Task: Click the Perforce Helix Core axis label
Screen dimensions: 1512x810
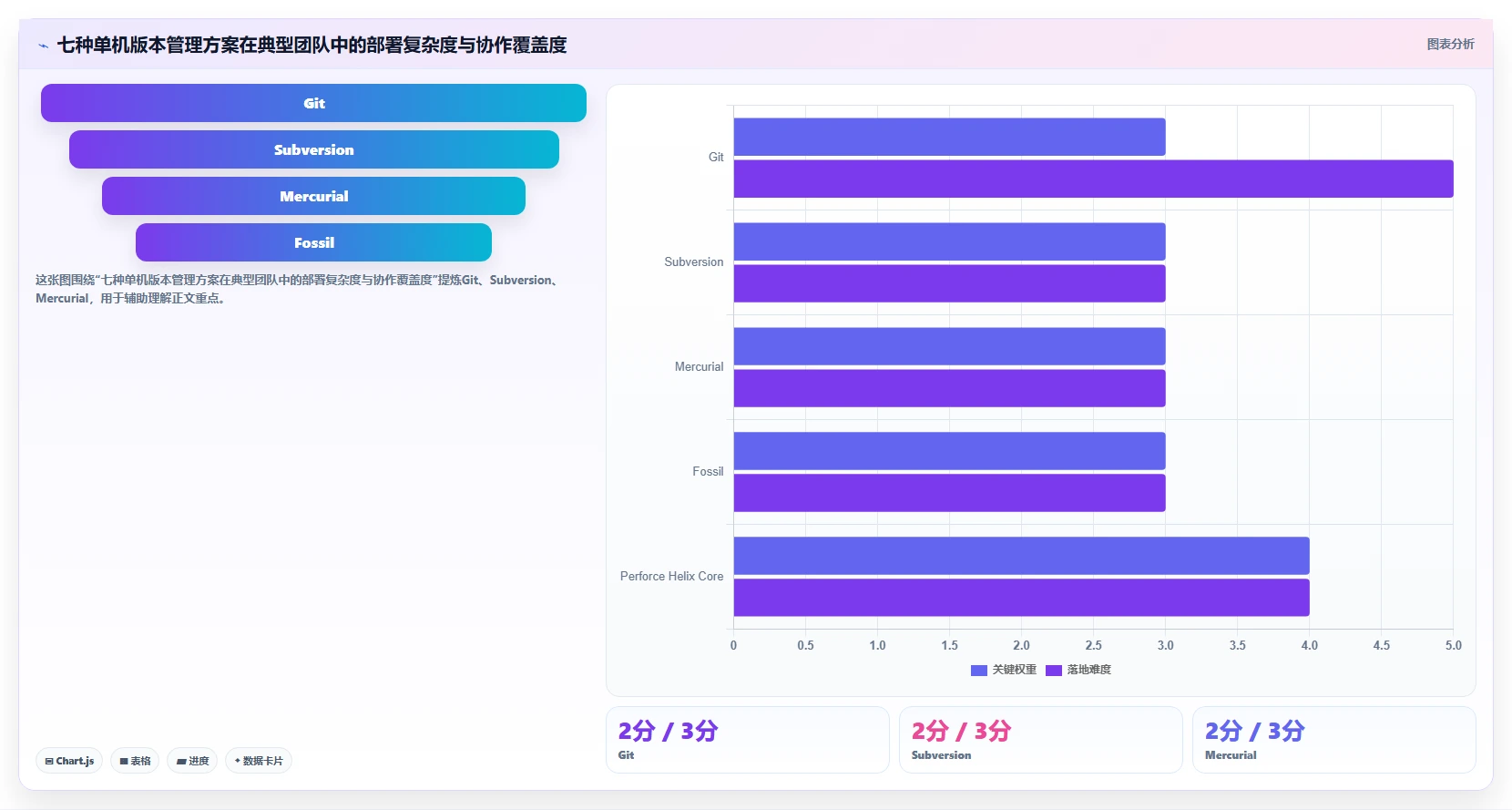Action: click(x=672, y=577)
